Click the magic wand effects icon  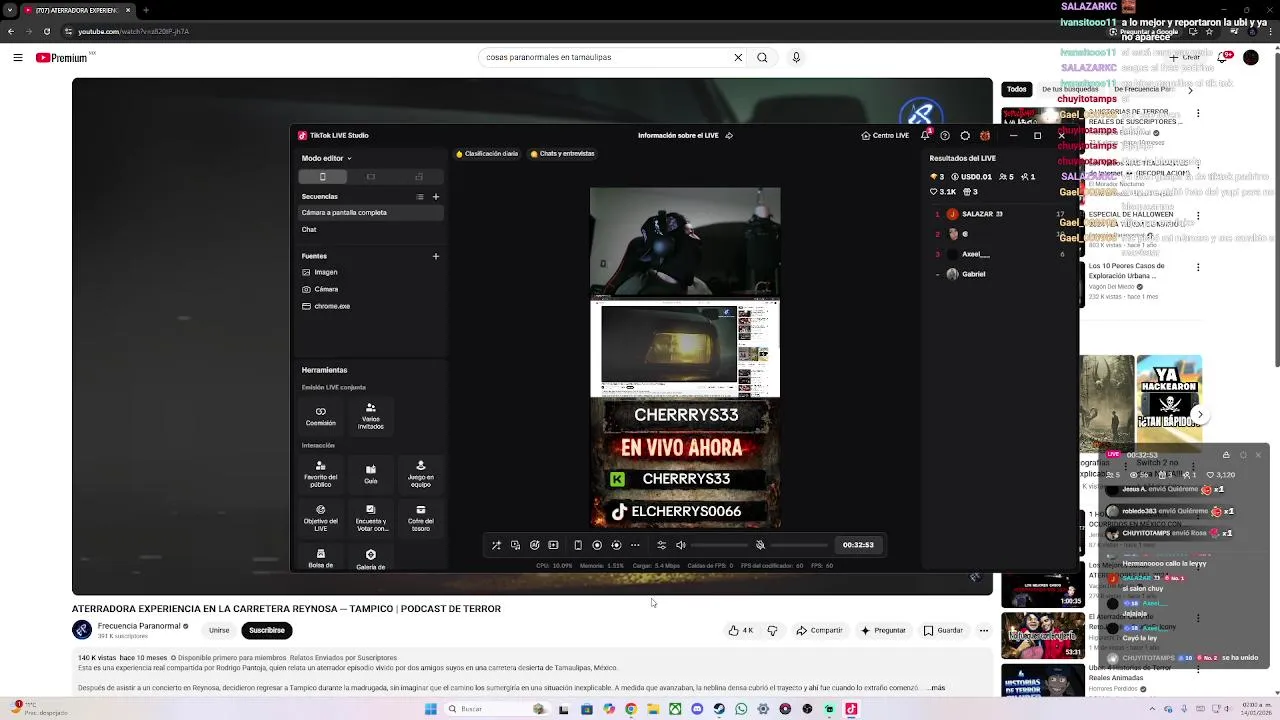[496, 545]
